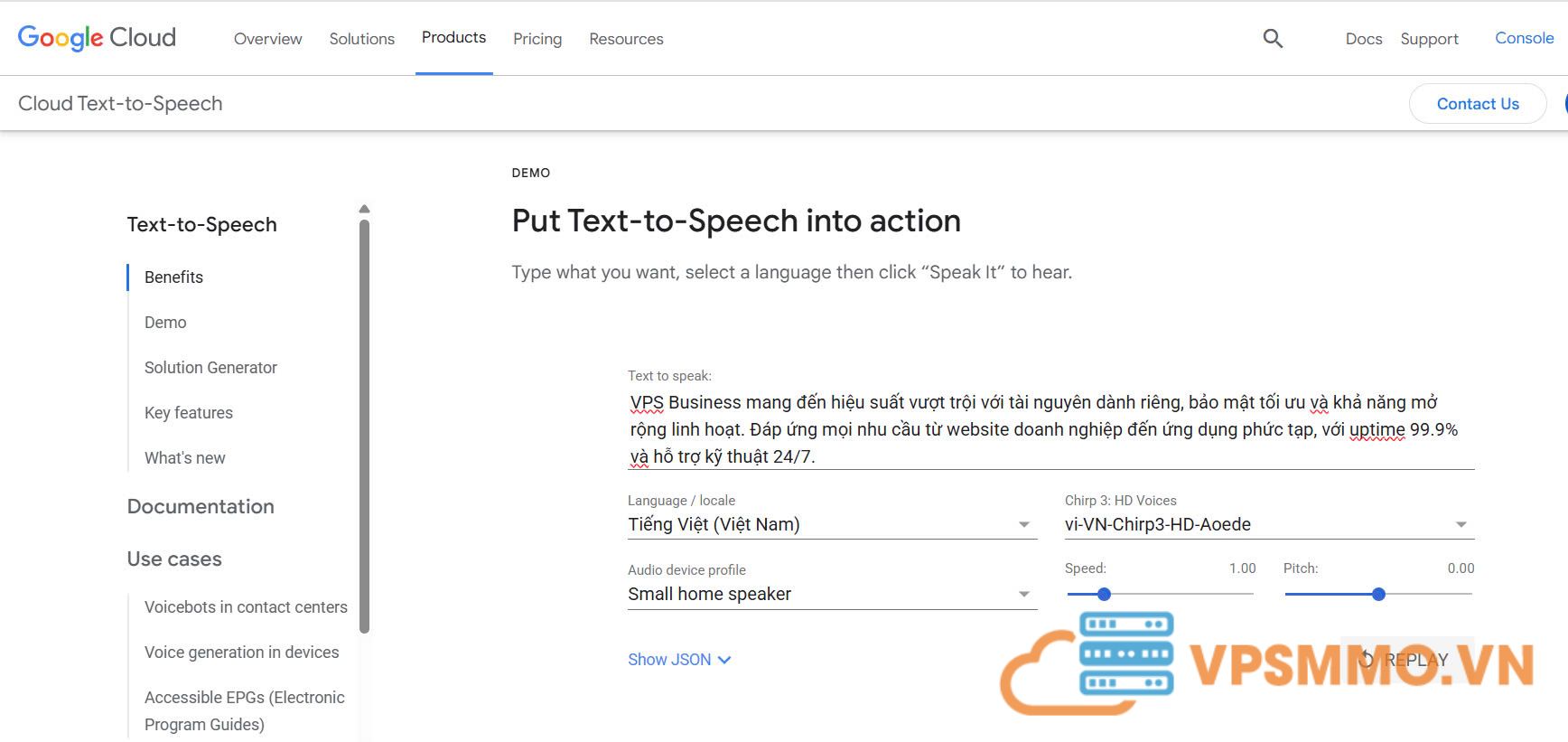
Task: Open the Documentation sidebar section
Action: 201,506
